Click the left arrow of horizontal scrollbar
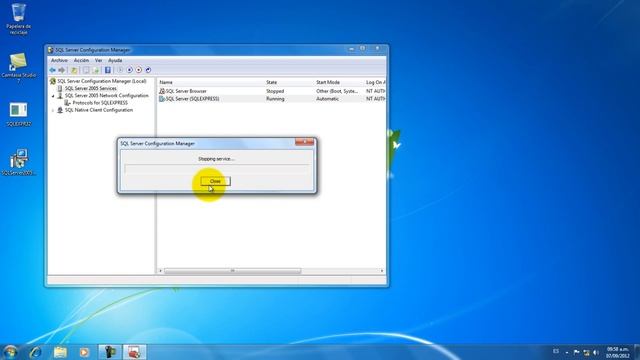Viewport: 640px width, 360px height. pos(160,271)
